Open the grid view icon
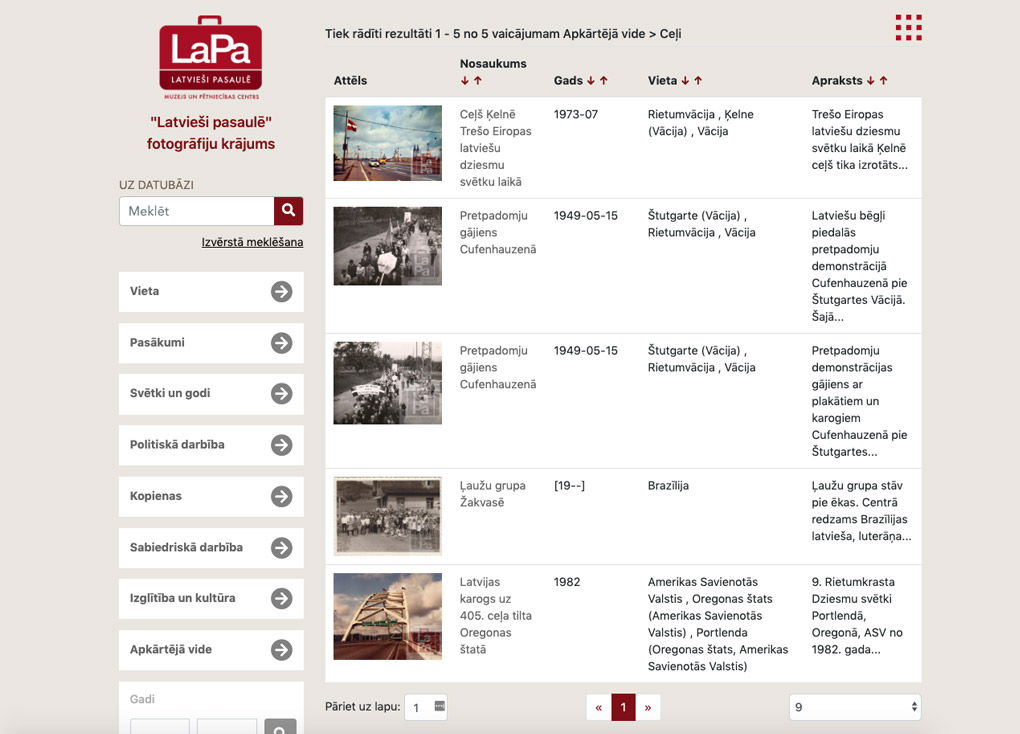 click(x=909, y=27)
